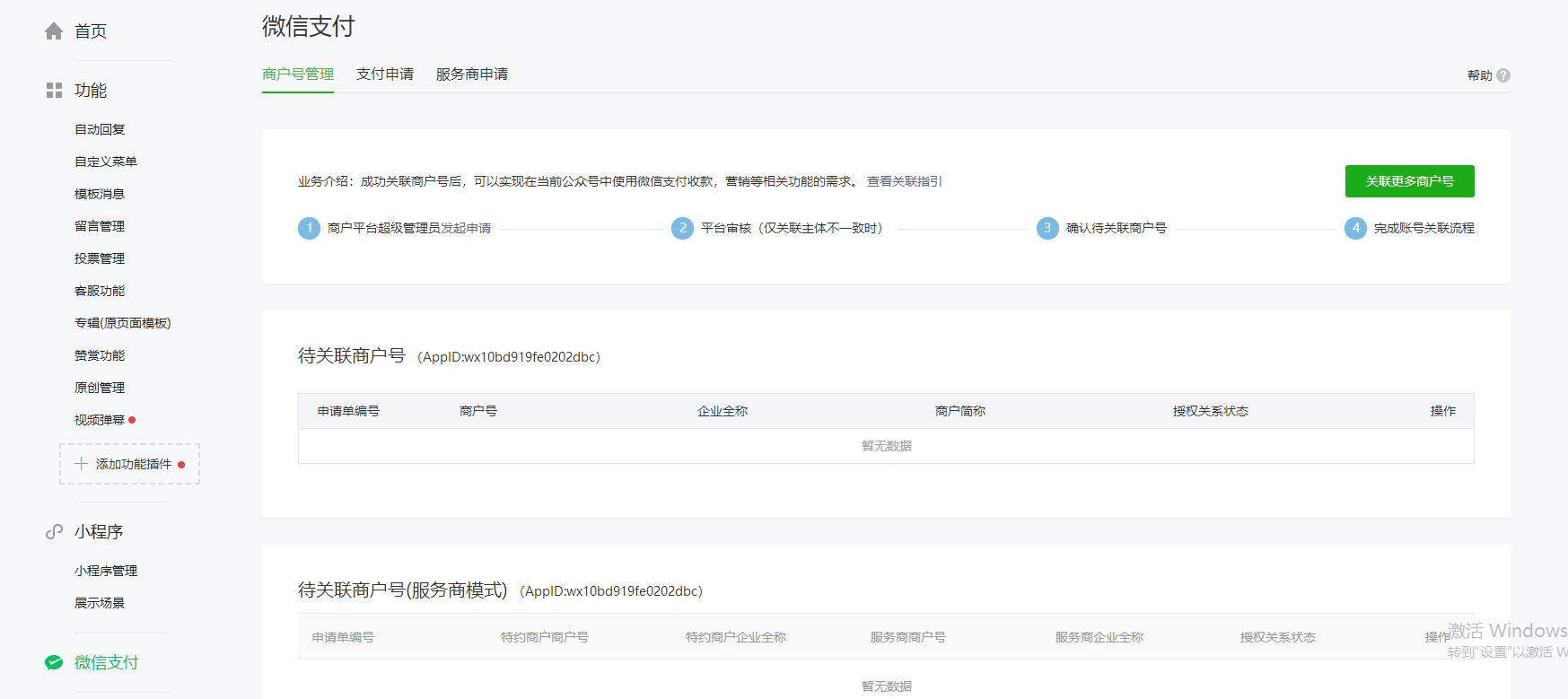Switch to the 支付申请 tab
The image size is (1568, 699).
tap(385, 74)
